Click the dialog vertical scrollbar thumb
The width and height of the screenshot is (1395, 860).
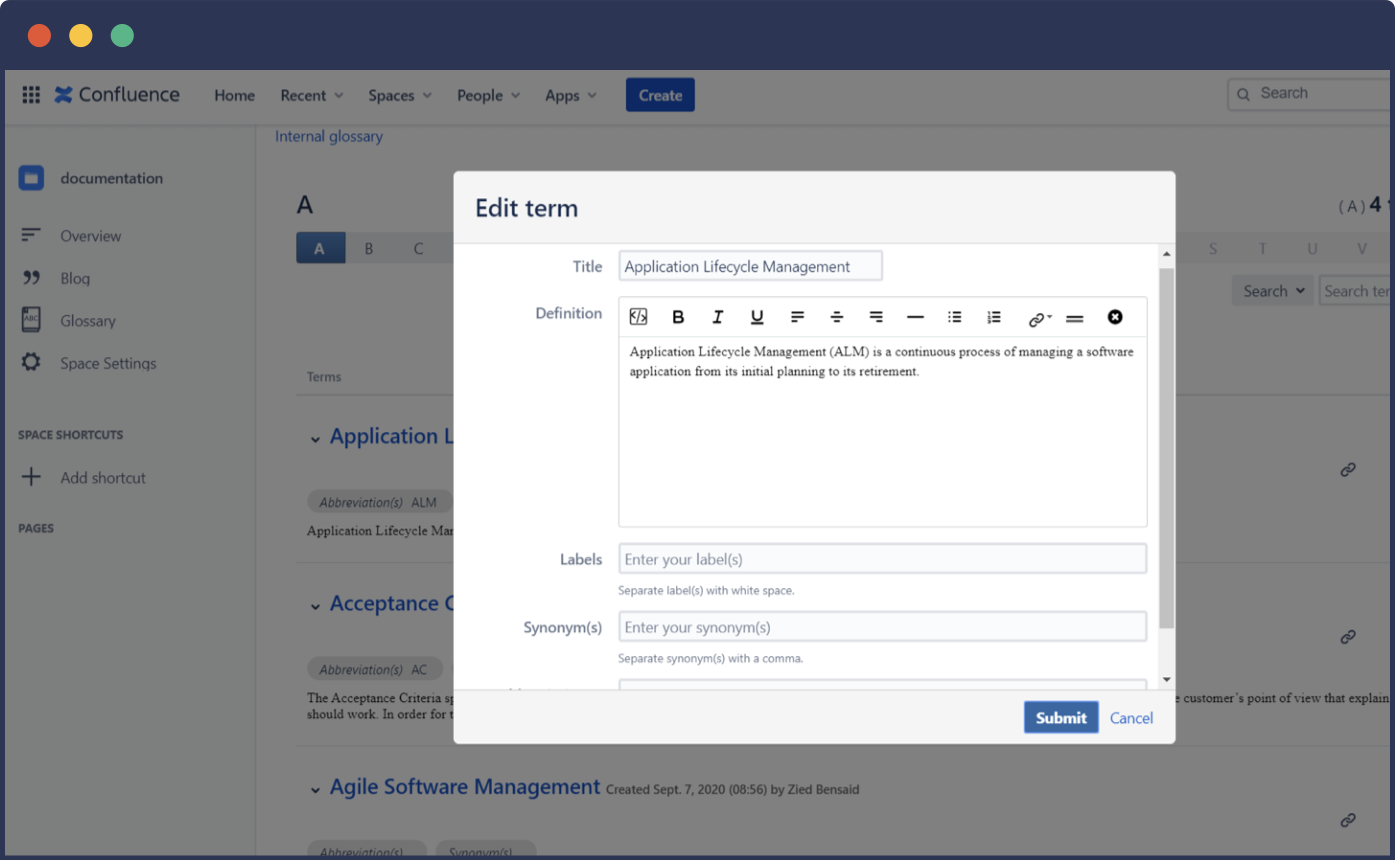[1167, 448]
